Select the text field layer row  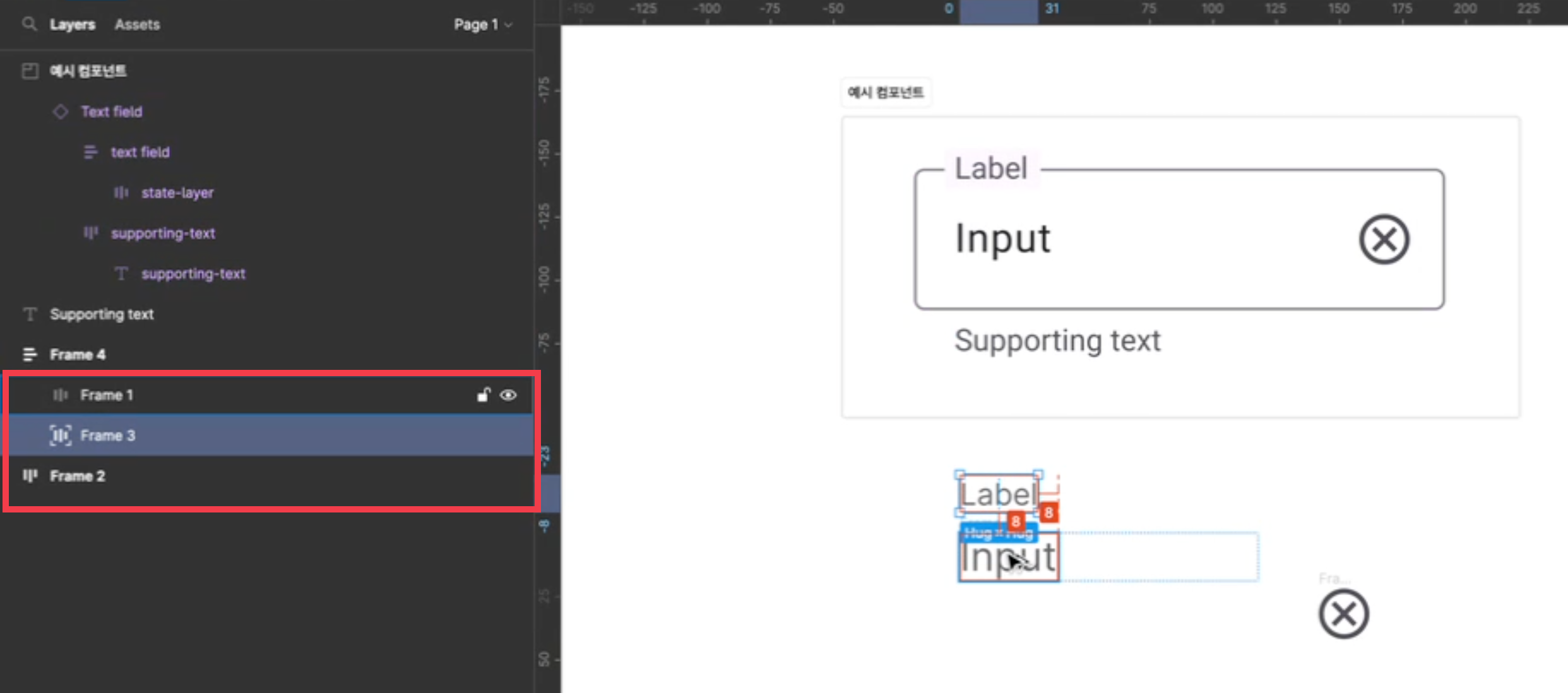pyautogui.click(x=140, y=152)
